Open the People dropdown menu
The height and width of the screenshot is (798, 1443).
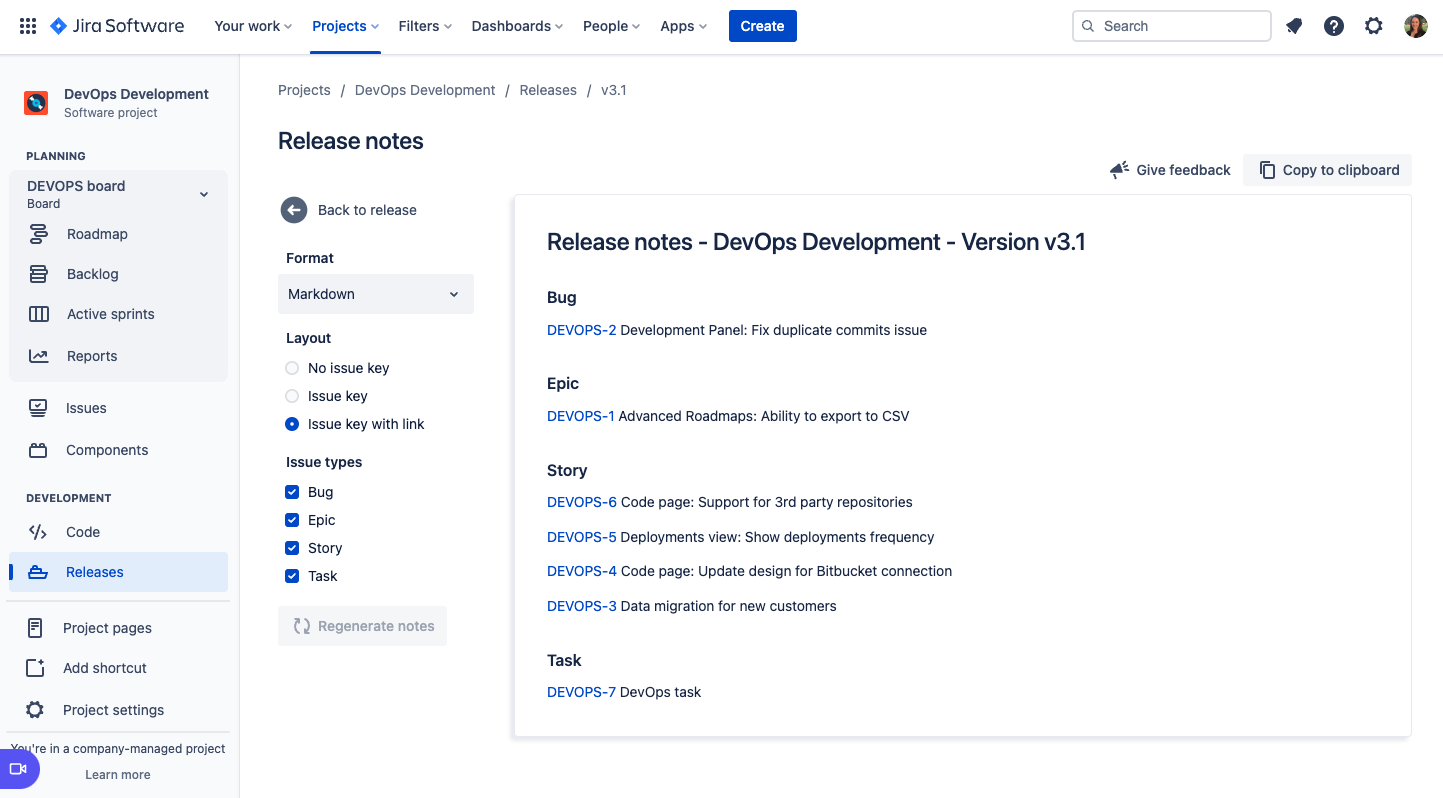[x=611, y=26]
